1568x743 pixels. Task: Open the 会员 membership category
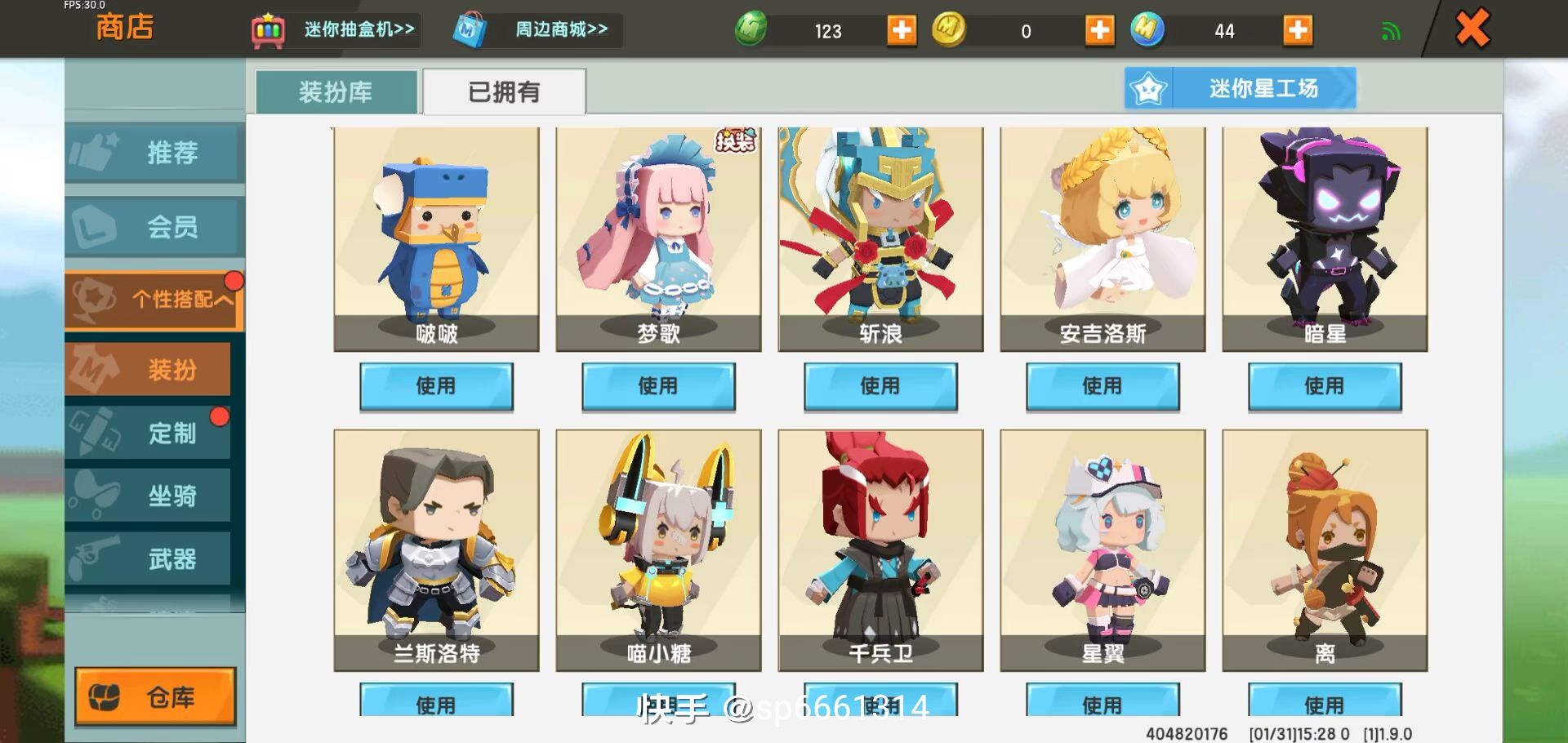pyautogui.click(x=154, y=225)
